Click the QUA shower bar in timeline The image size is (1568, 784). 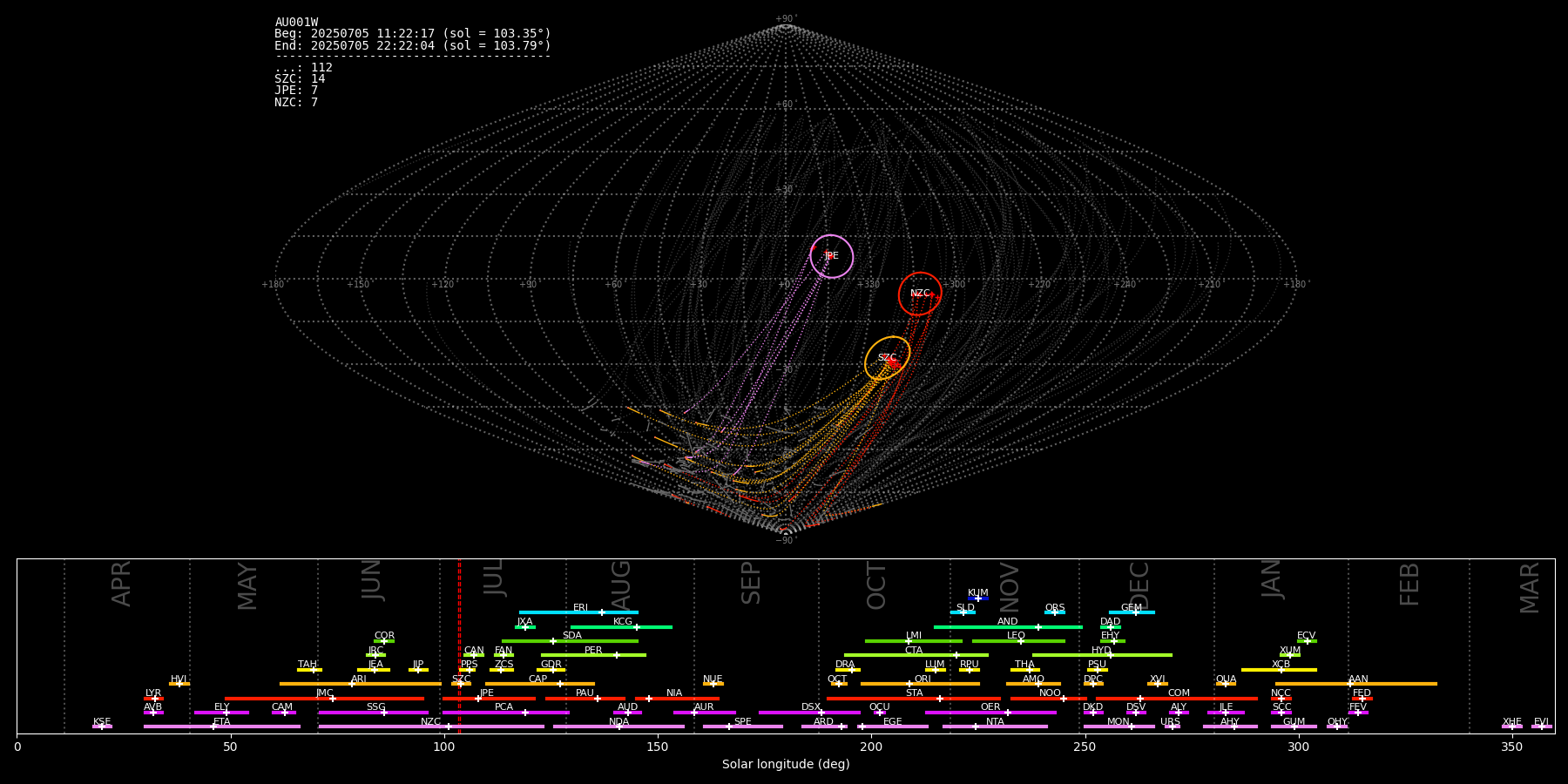pyautogui.click(x=1226, y=684)
